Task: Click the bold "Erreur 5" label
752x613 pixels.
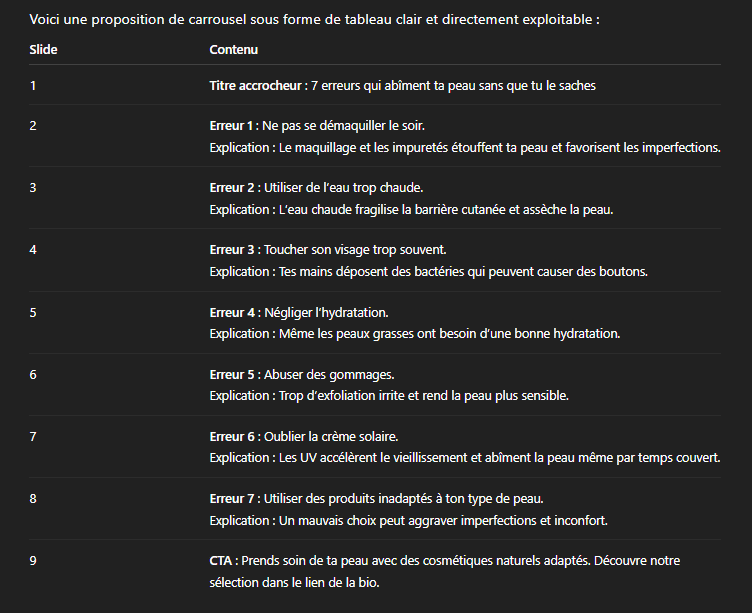Action: click(234, 374)
